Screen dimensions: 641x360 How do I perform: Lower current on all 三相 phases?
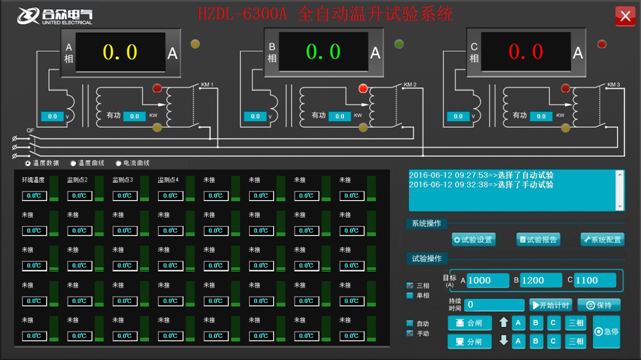pos(576,341)
